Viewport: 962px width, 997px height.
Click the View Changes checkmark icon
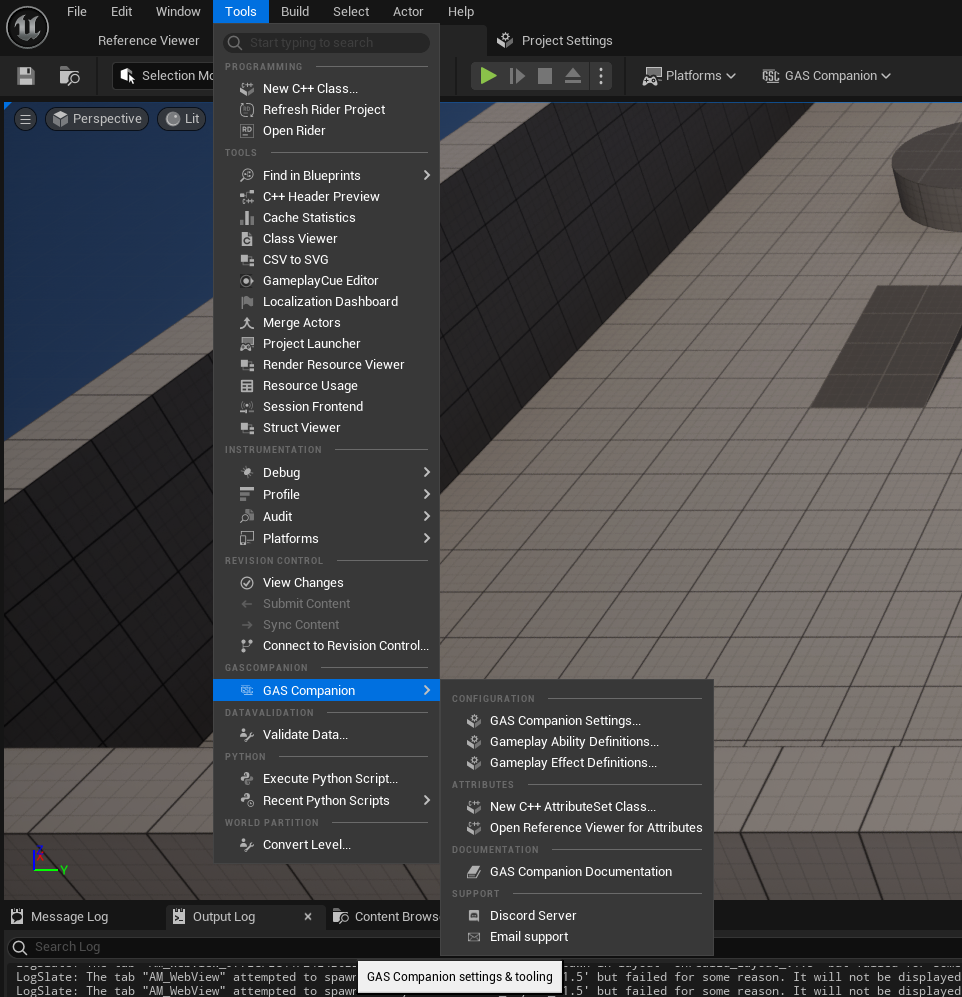(247, 582)
